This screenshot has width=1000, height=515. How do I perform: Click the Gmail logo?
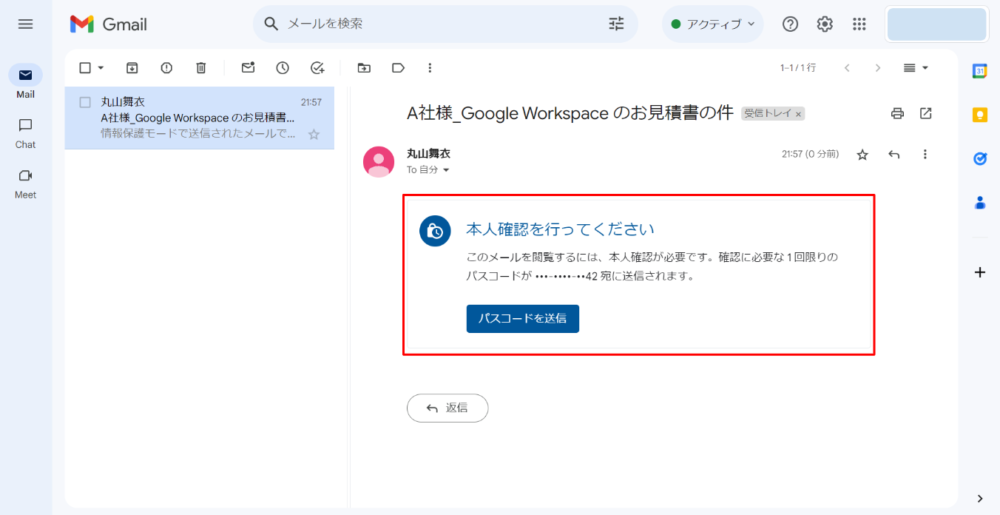point(108,24)
